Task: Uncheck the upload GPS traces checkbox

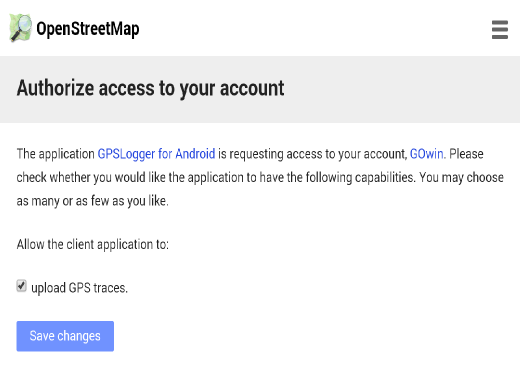Action: (21, 286)
